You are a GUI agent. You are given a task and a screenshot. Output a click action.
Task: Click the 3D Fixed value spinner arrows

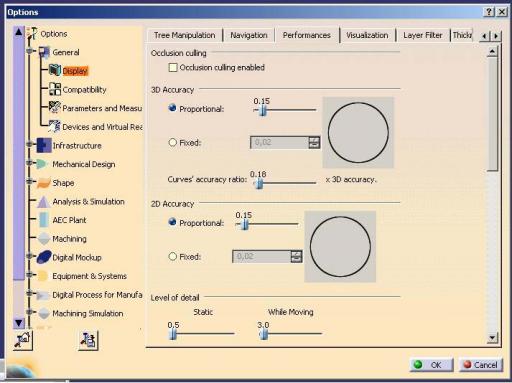tap(314, 143)
